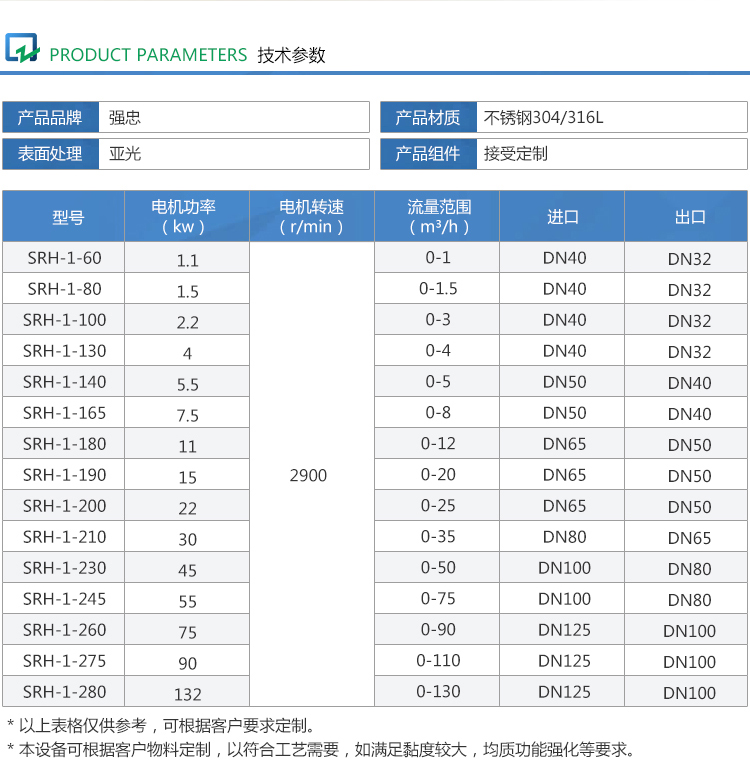Select model cell SRH-1-280

click(x=64, y=692)
